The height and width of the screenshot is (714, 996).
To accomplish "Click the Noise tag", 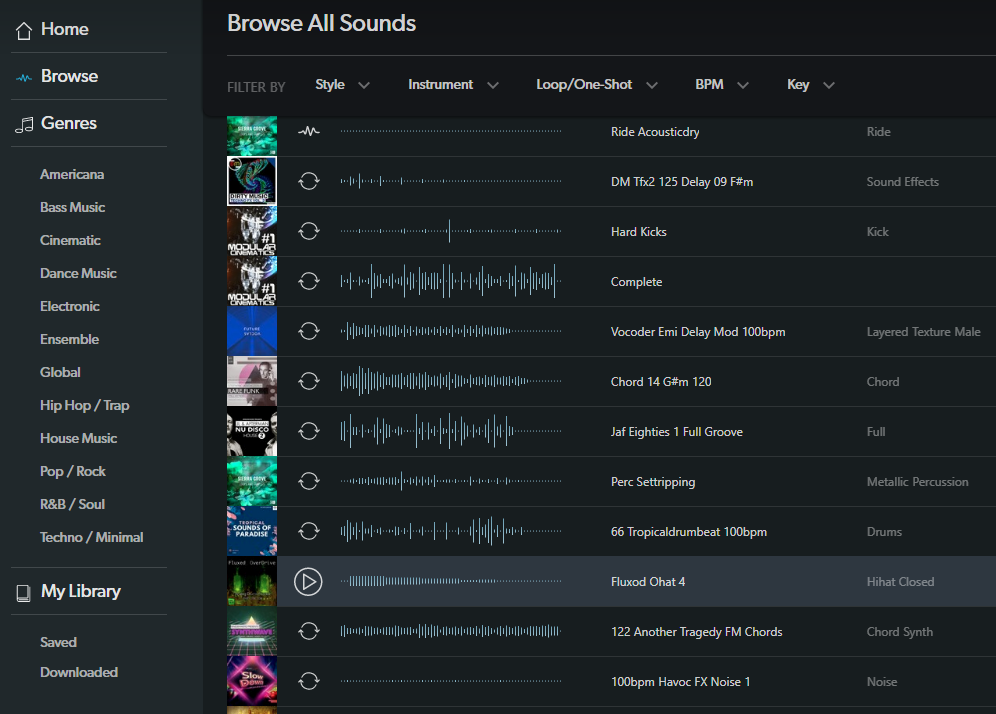I will tap(882, 682).
